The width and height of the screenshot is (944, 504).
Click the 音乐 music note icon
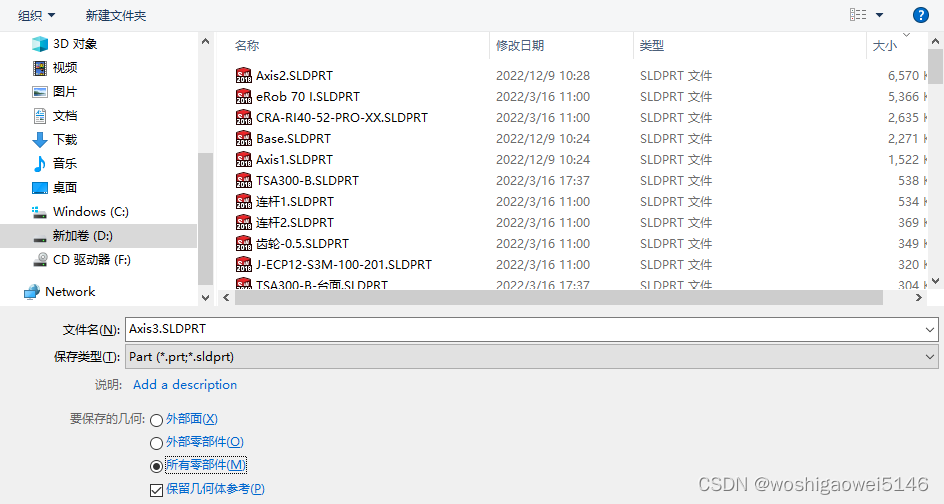(x=40, y=164)
